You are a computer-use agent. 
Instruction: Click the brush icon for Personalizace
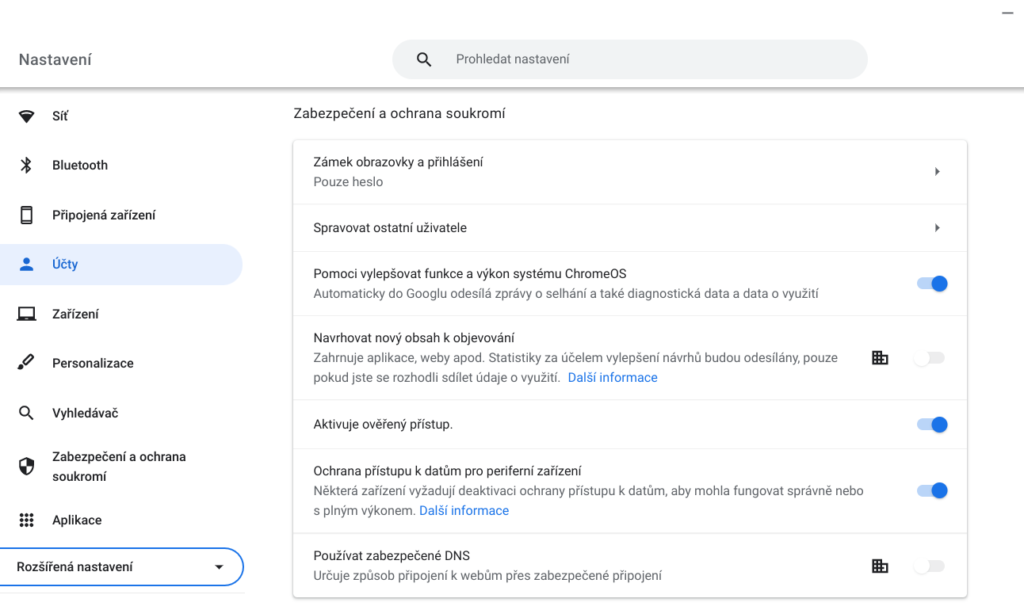click(x=27, y=363)
